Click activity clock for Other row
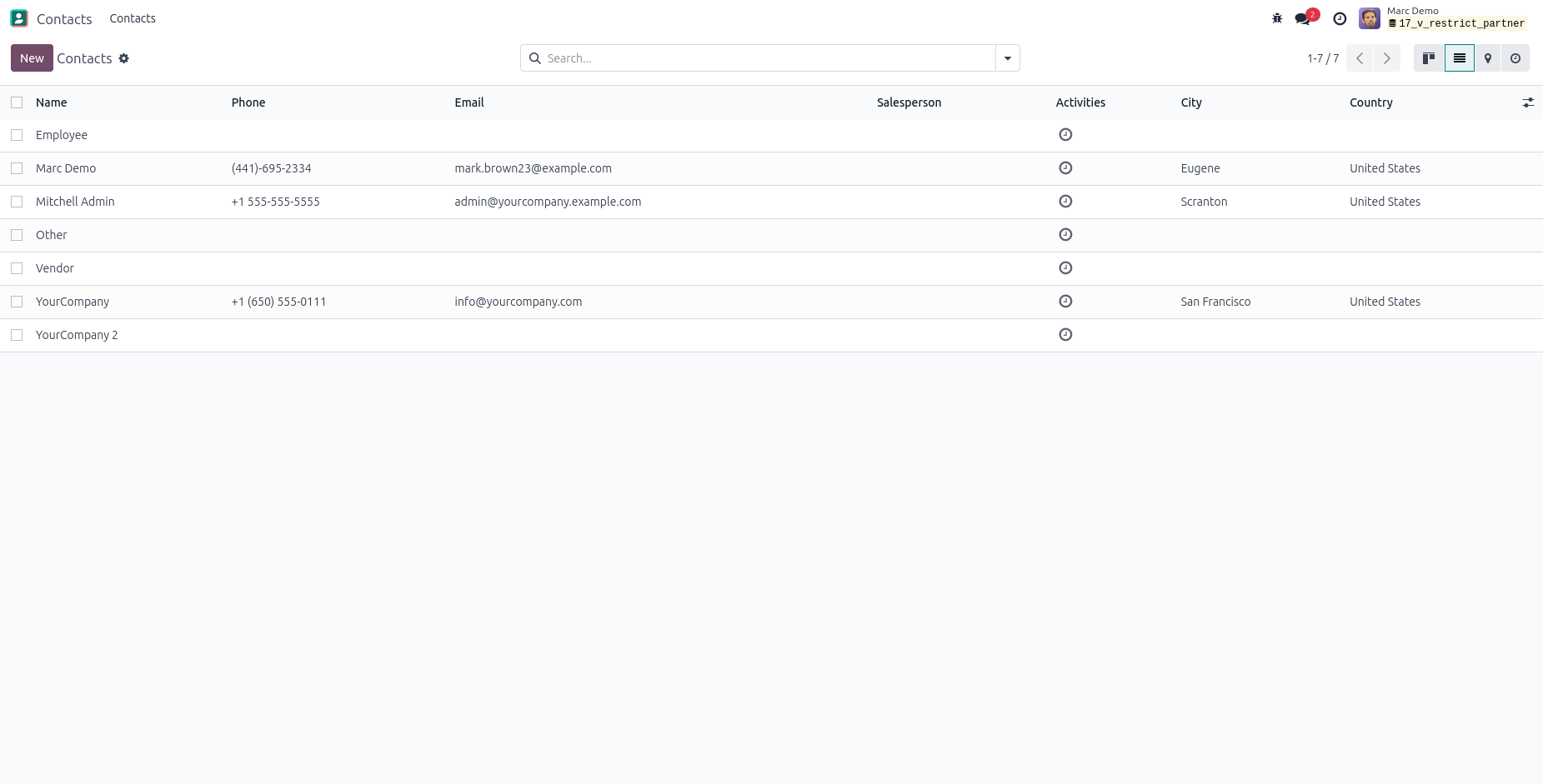This screenshot has height=784, width=1543. click(x=1065, y=235)
